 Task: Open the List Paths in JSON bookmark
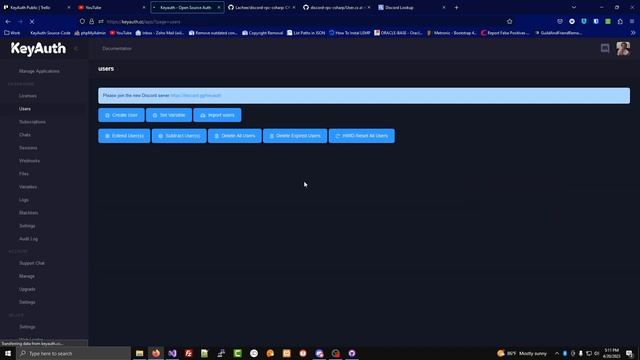306,33
